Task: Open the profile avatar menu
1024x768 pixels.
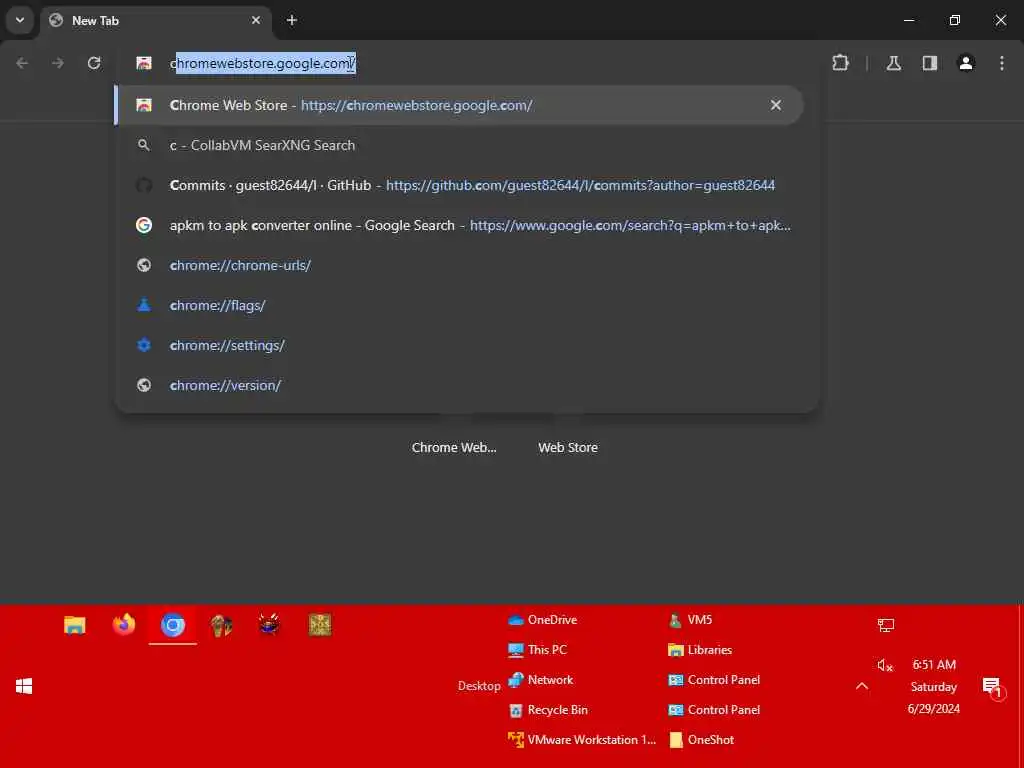Action: (965, 63)
